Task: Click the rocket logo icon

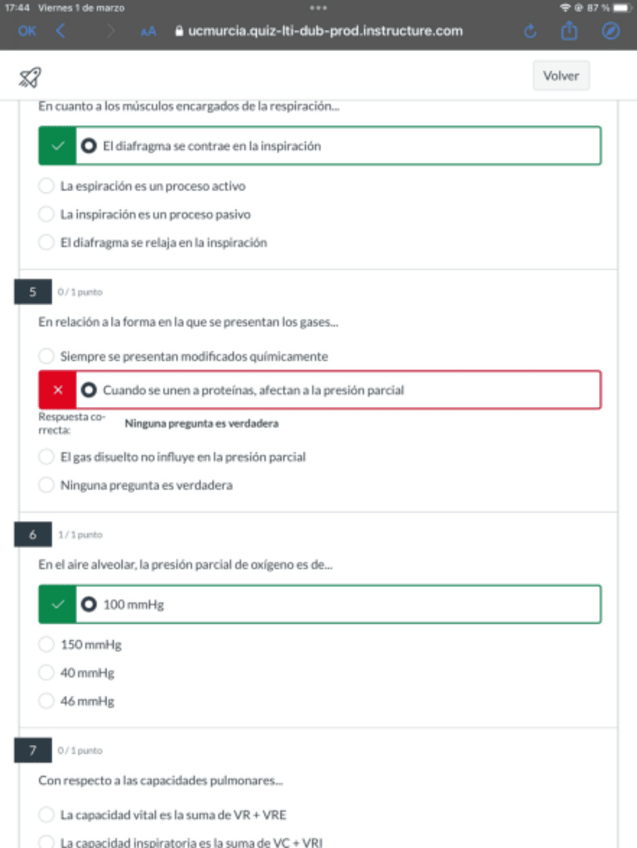Action: (x=31, y=77)
